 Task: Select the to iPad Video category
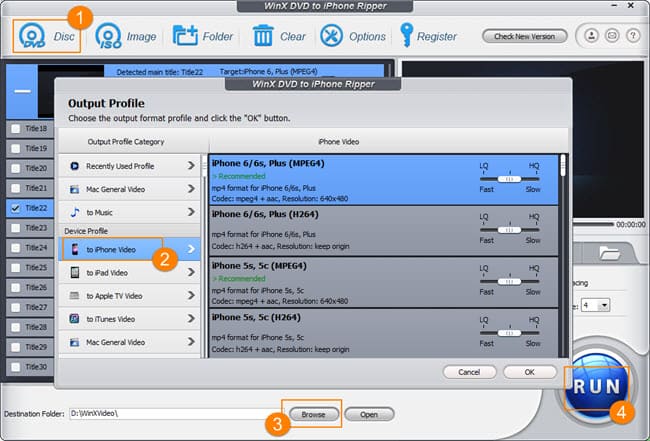tap(129, 272)
